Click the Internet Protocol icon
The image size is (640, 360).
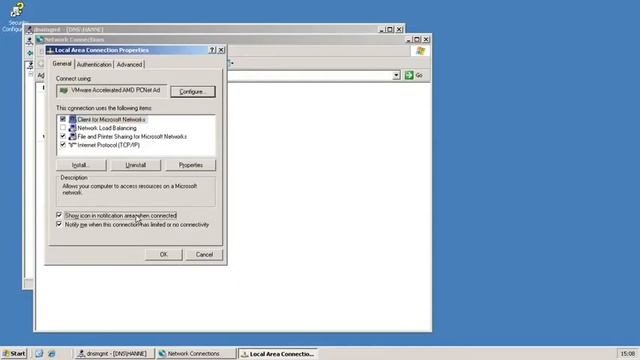(x=72, y=145)
